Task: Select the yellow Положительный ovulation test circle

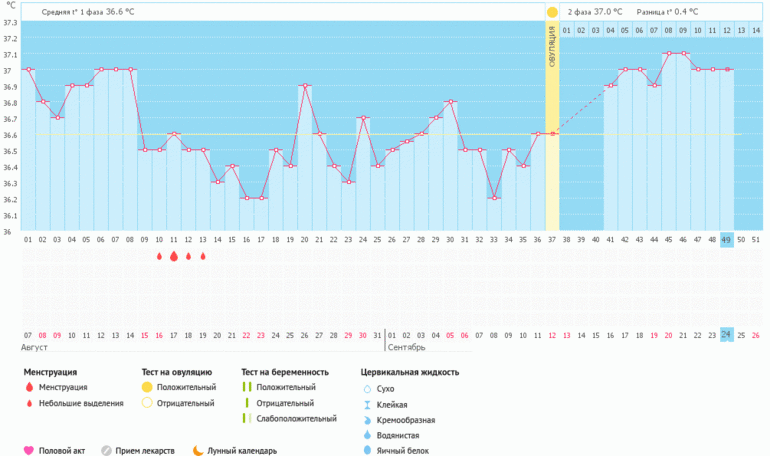Action: pos(147,387)
